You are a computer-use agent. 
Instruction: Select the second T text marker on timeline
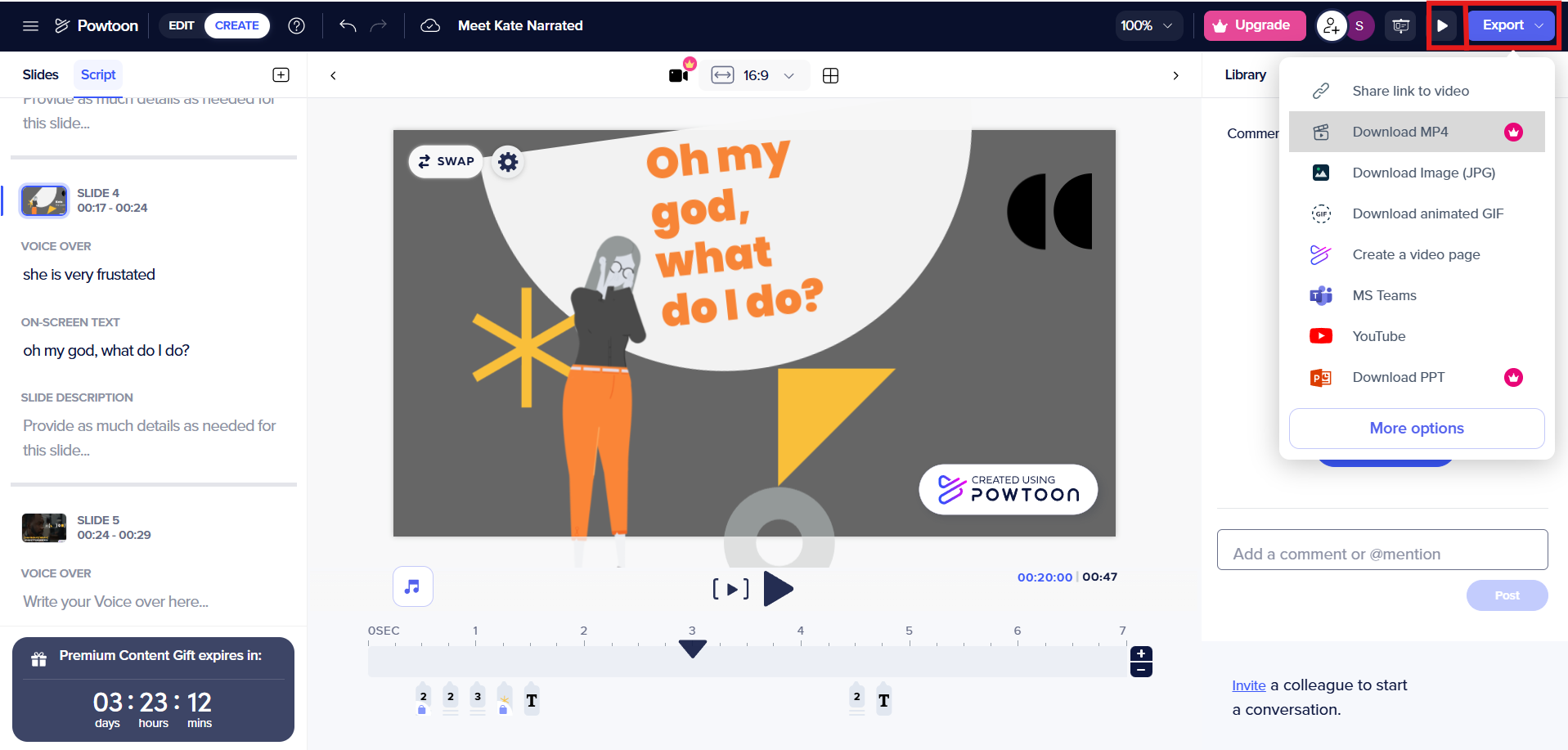pyautogui.click(x=884, y=700)
